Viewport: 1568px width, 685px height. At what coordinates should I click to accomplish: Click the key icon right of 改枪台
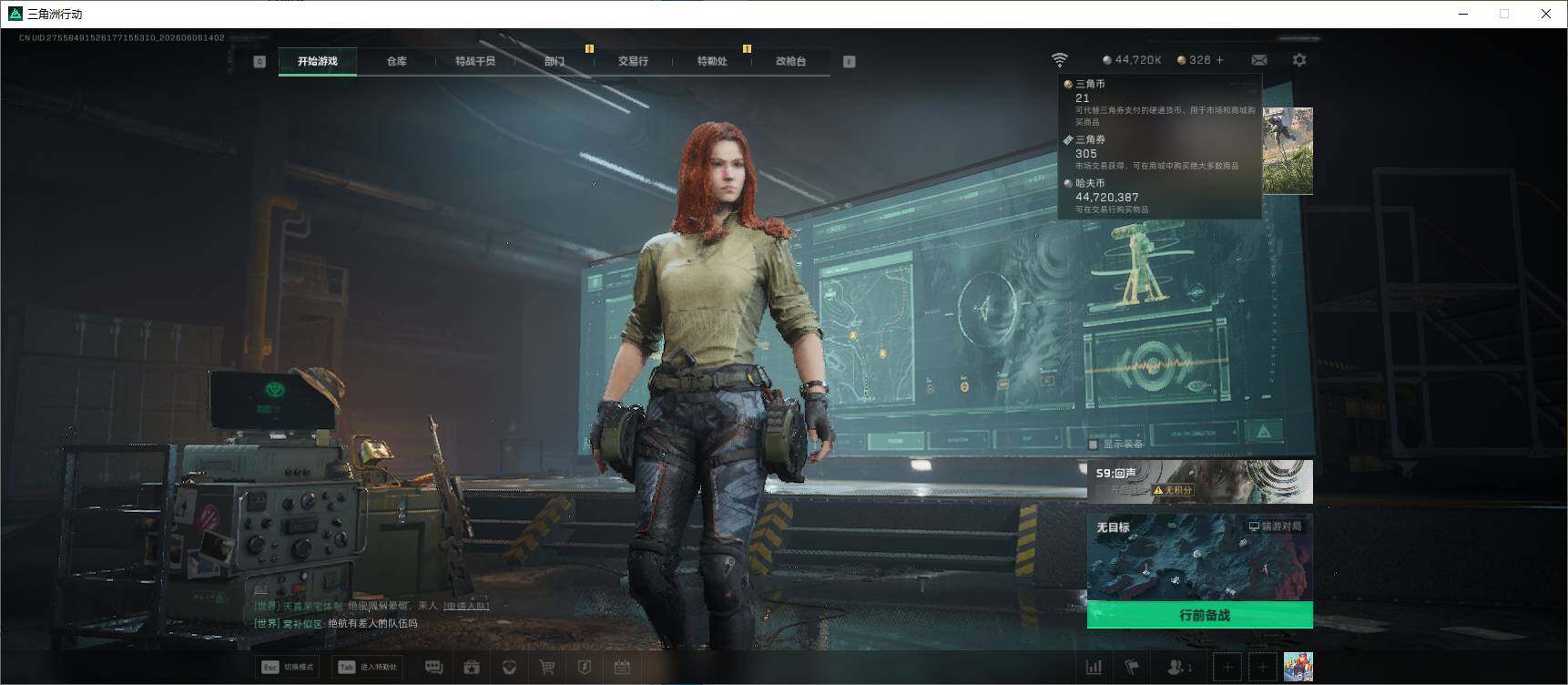[x=849, y=61]
